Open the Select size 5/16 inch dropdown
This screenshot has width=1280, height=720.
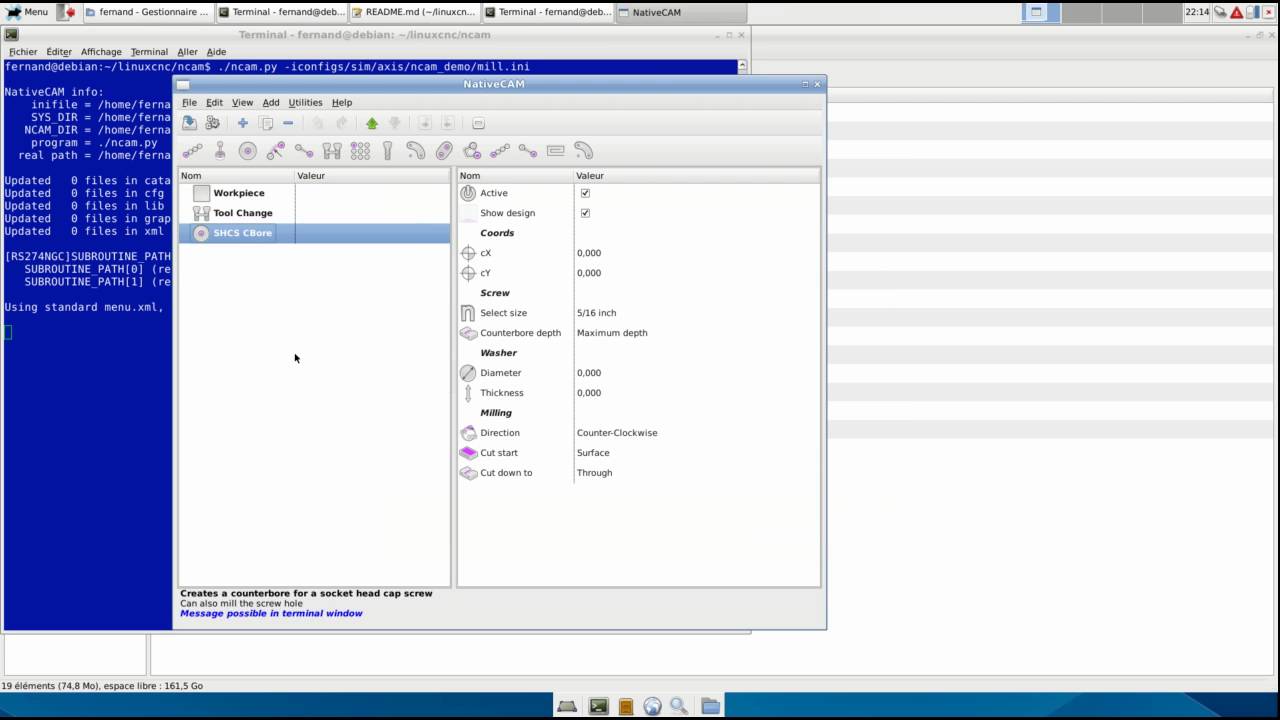point(697,313)
